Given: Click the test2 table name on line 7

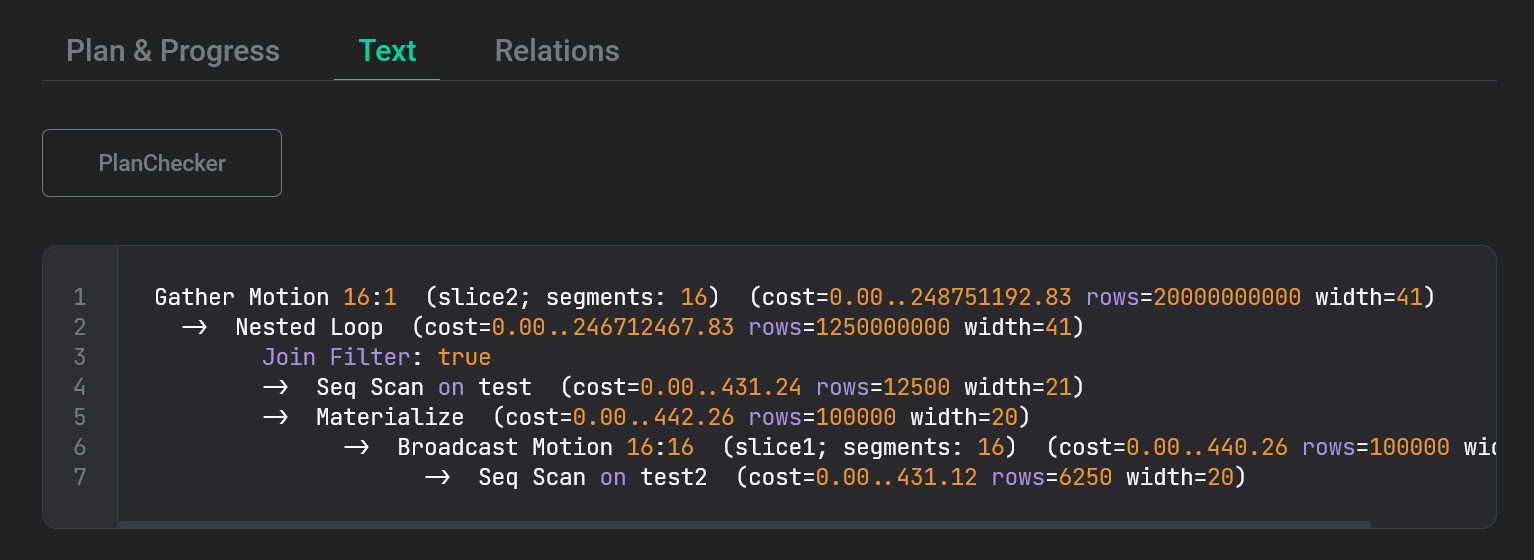Looking at the screenshot, I should tap(674, 477).
